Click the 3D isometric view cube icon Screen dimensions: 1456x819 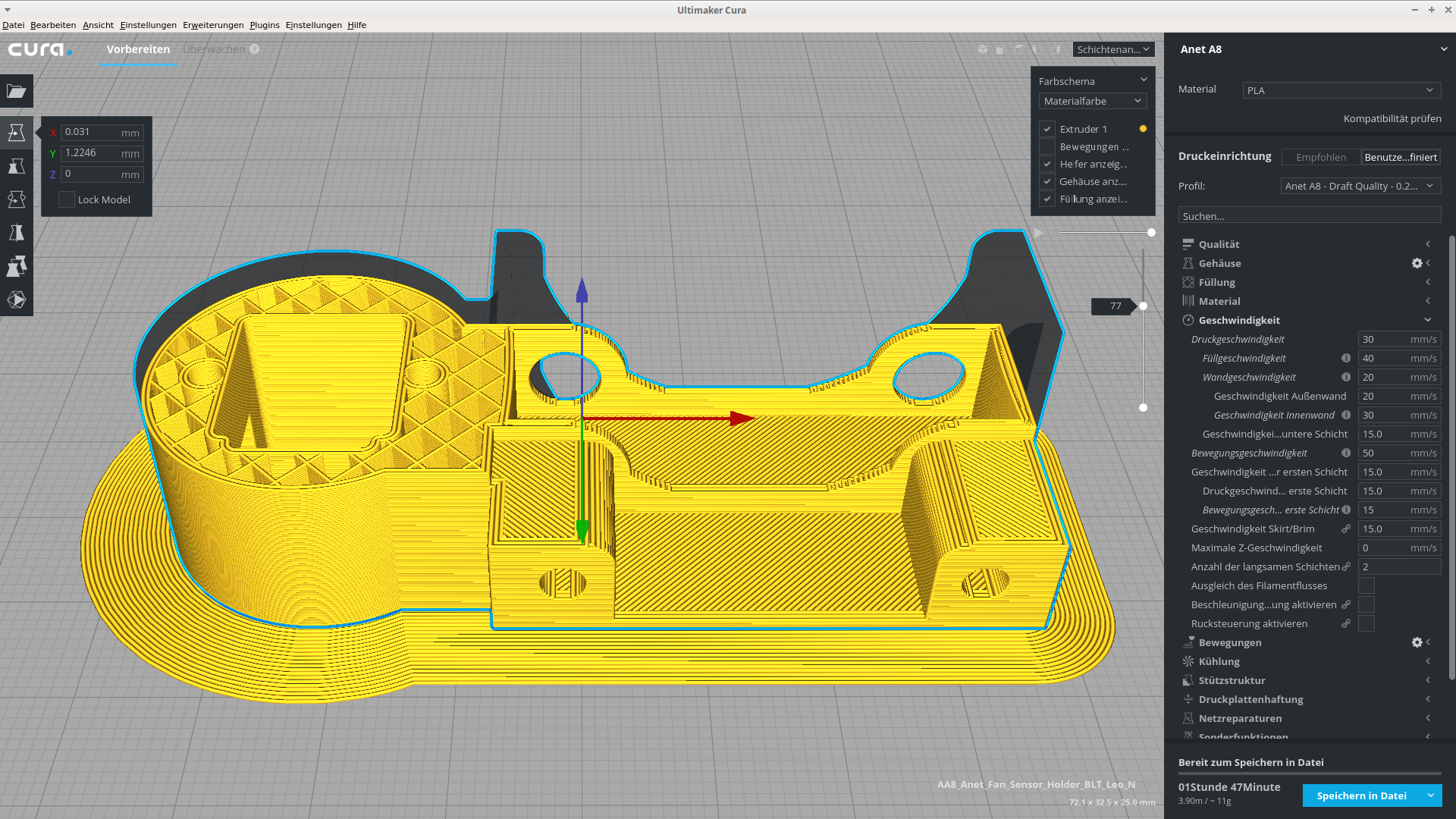[983, 49]
